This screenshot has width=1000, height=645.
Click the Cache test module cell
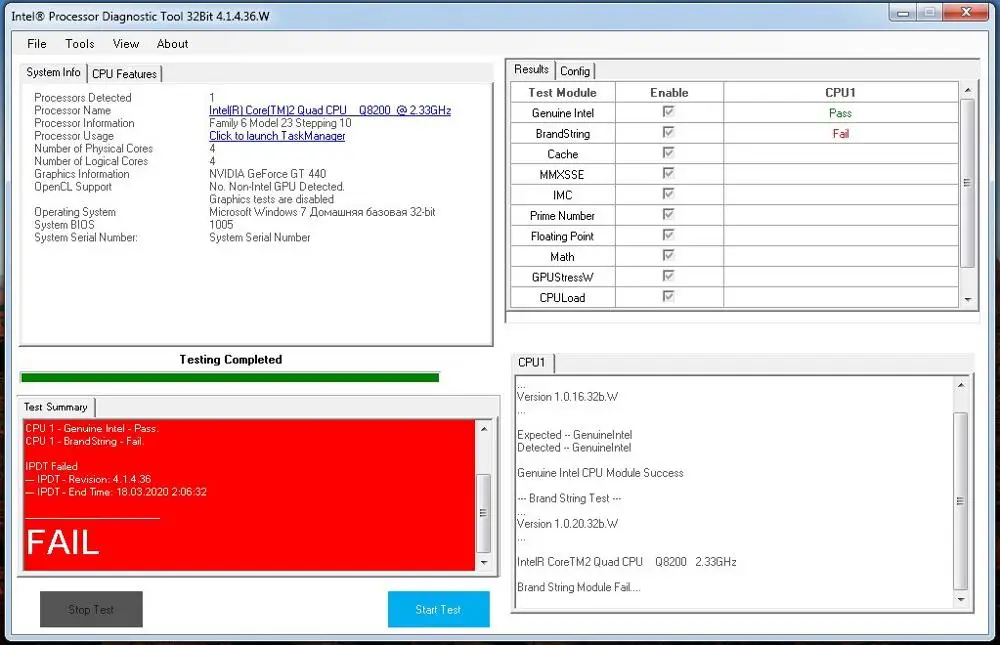pos(562,154)
